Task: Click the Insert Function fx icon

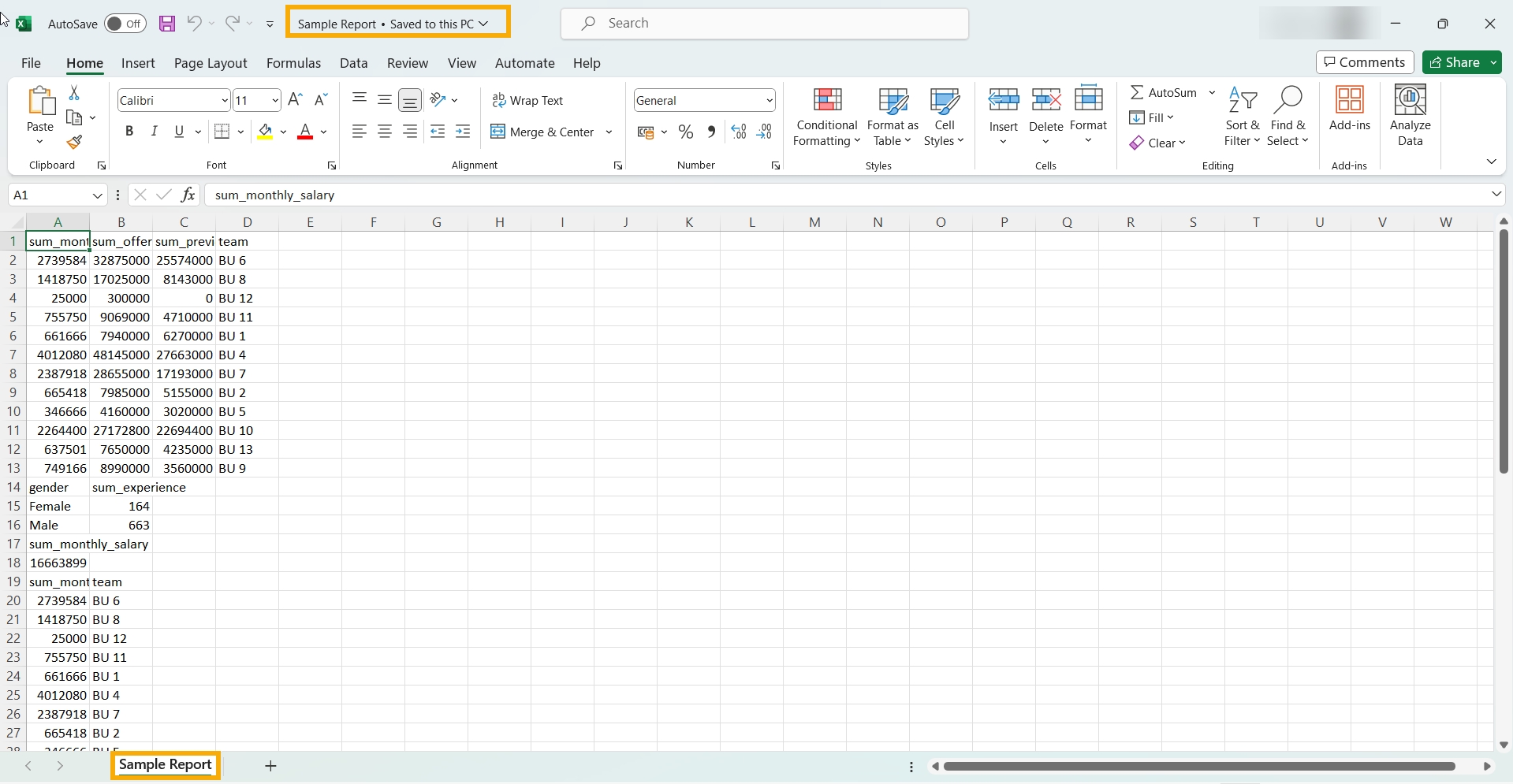Action: click(188, 195)
